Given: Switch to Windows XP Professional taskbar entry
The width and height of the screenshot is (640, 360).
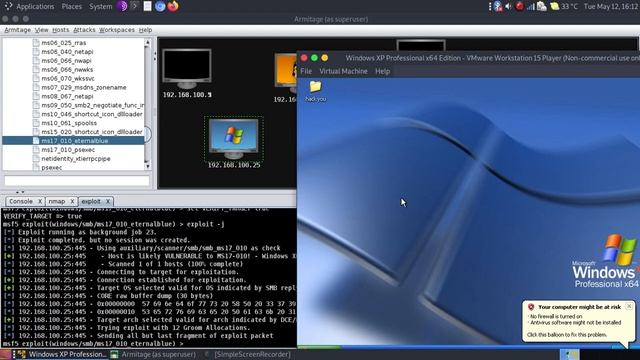Looking at the screenshot, I should [x=61, y=354].
